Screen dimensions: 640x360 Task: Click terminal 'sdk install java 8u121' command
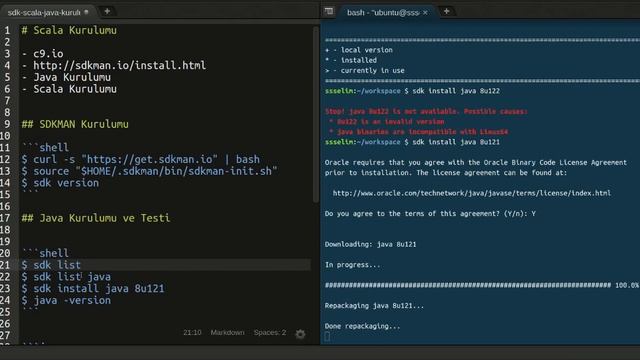coord(456,142)
